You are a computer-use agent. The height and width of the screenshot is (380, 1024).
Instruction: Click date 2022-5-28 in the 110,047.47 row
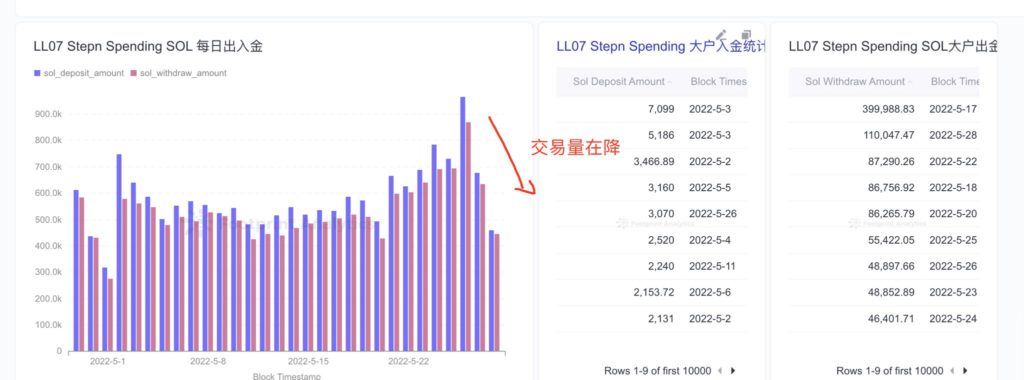(953, 135)
